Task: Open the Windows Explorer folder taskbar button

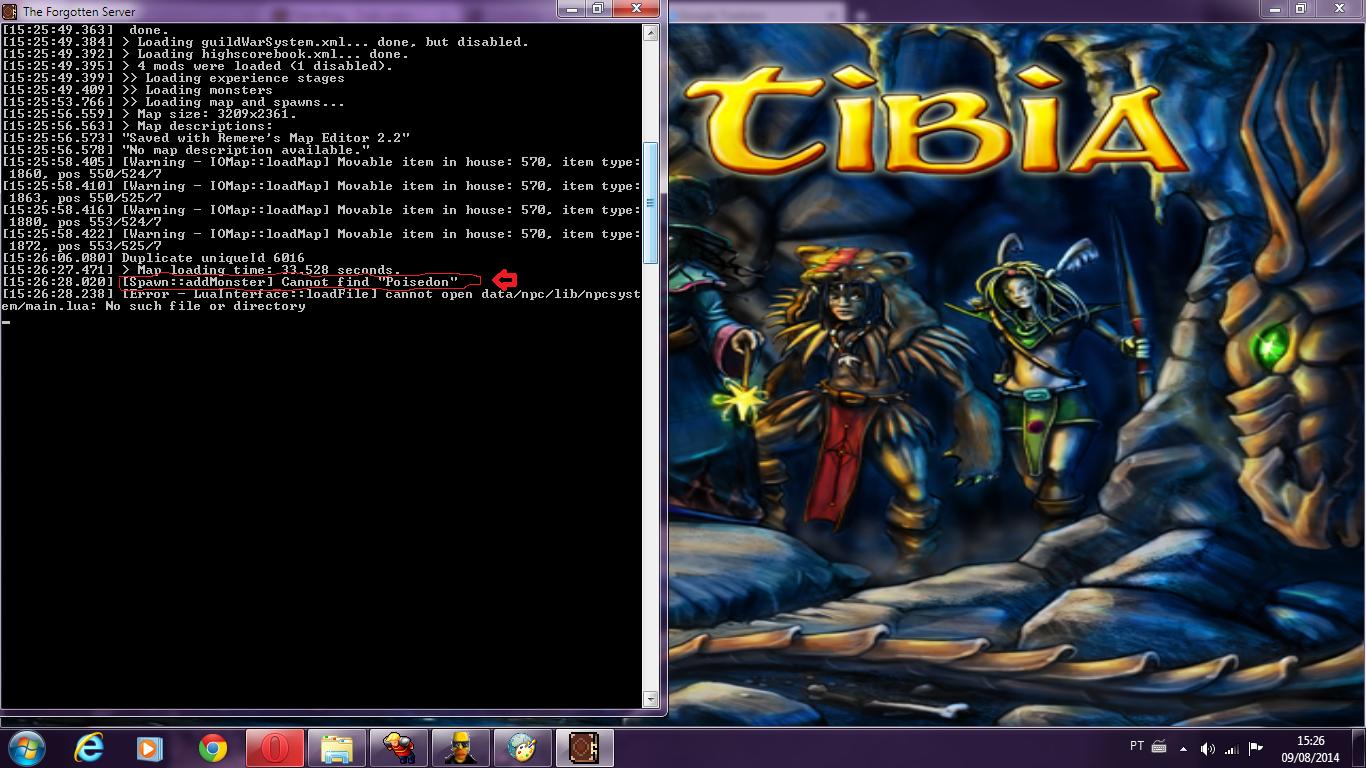Action: pos(336,747)
